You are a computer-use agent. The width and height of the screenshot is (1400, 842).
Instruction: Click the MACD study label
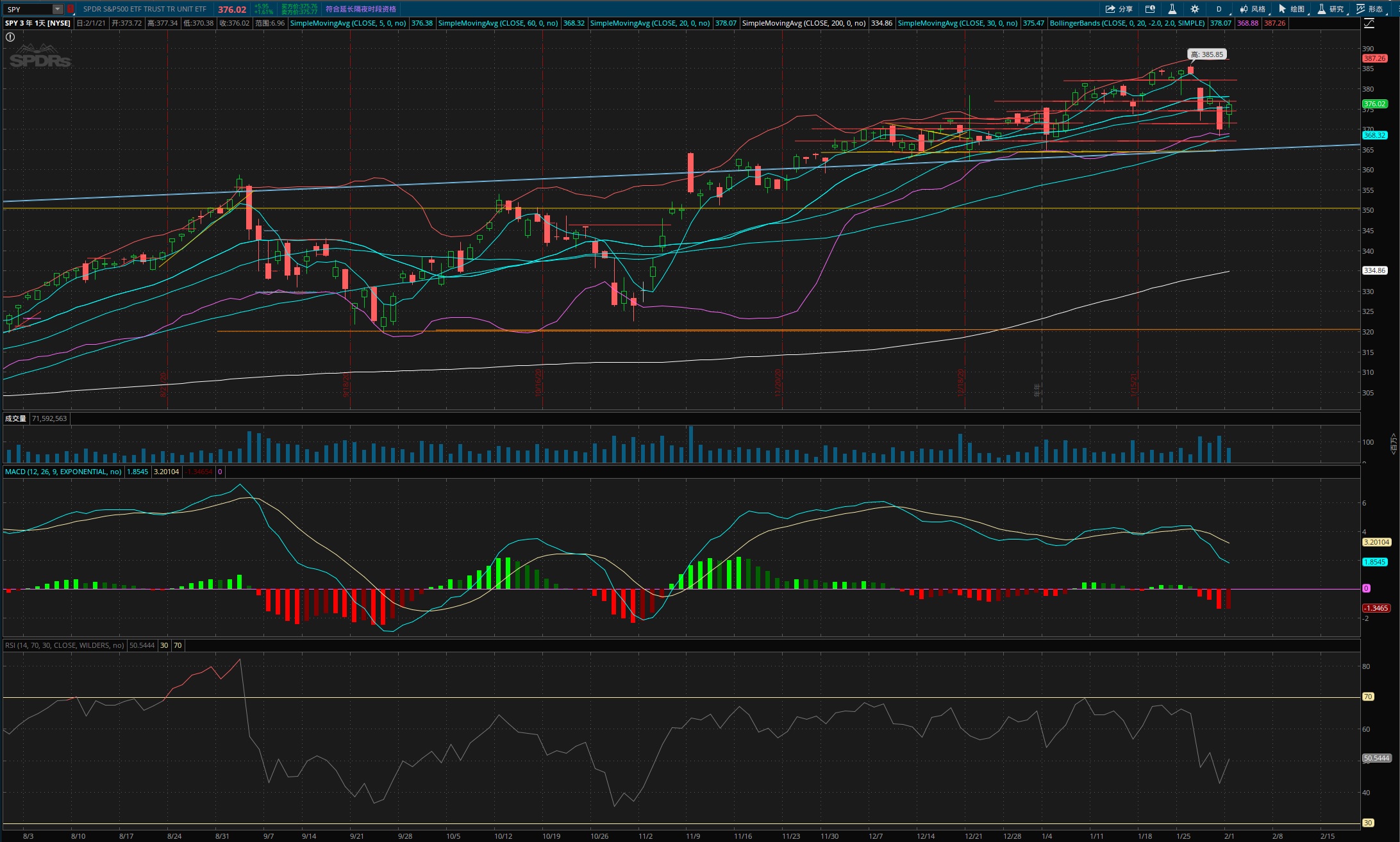[x=63, y=472]
